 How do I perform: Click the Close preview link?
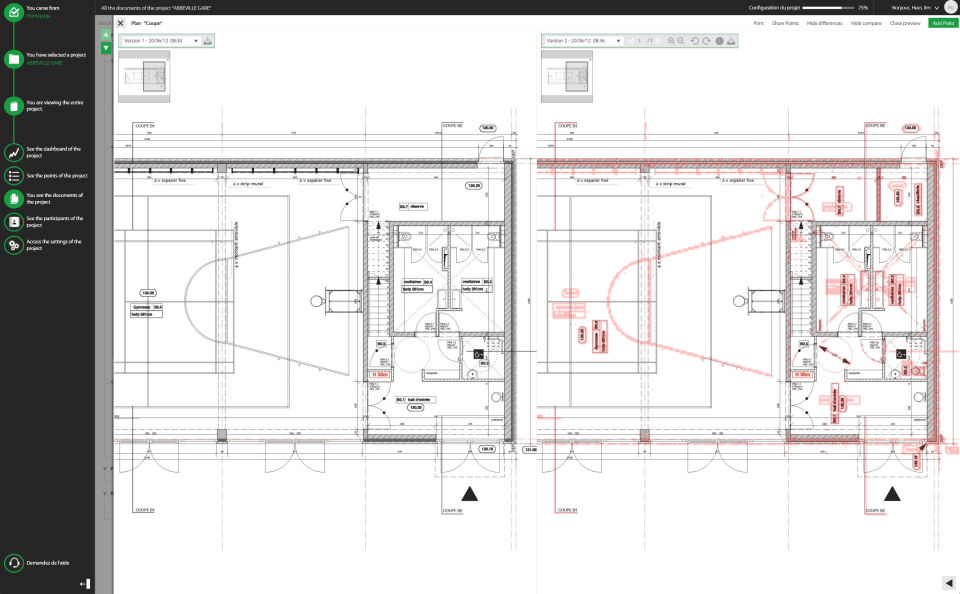coord(905,23)
